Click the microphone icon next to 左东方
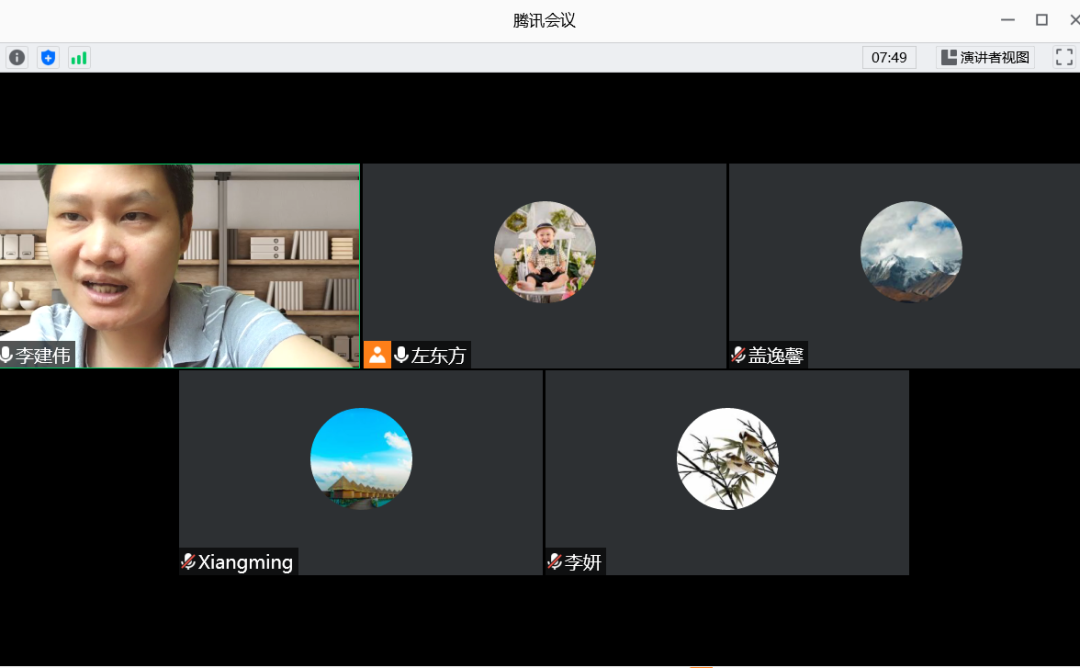 click(x=401, y=355)
